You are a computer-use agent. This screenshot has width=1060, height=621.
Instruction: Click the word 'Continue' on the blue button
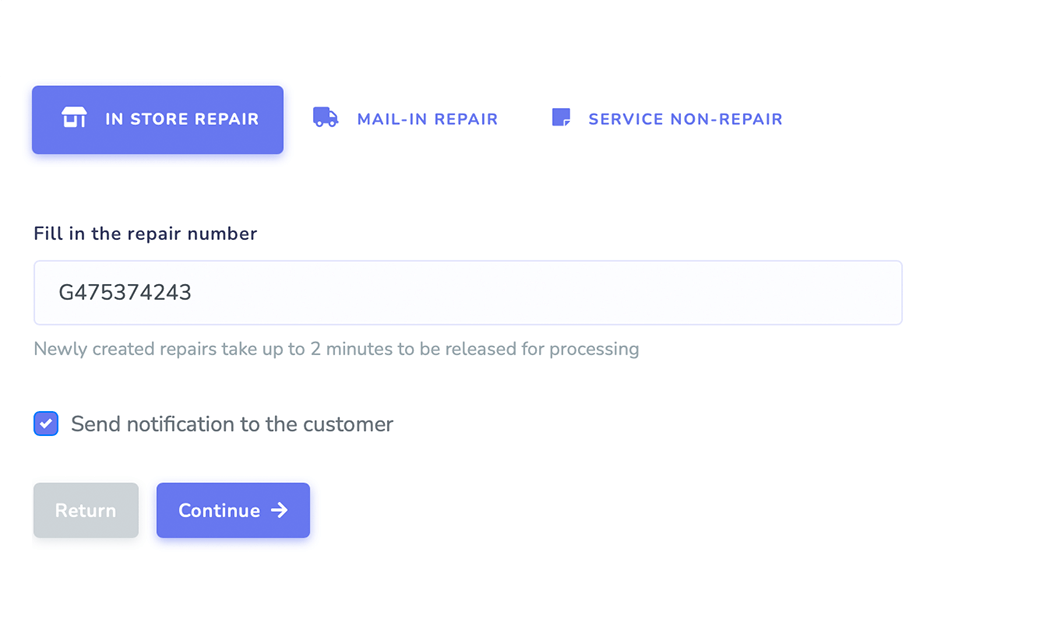point(219,510)
